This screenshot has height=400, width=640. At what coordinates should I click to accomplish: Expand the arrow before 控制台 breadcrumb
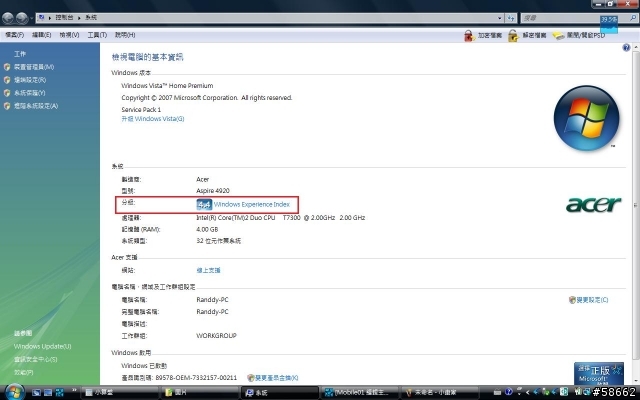click(x=50, y=18)
